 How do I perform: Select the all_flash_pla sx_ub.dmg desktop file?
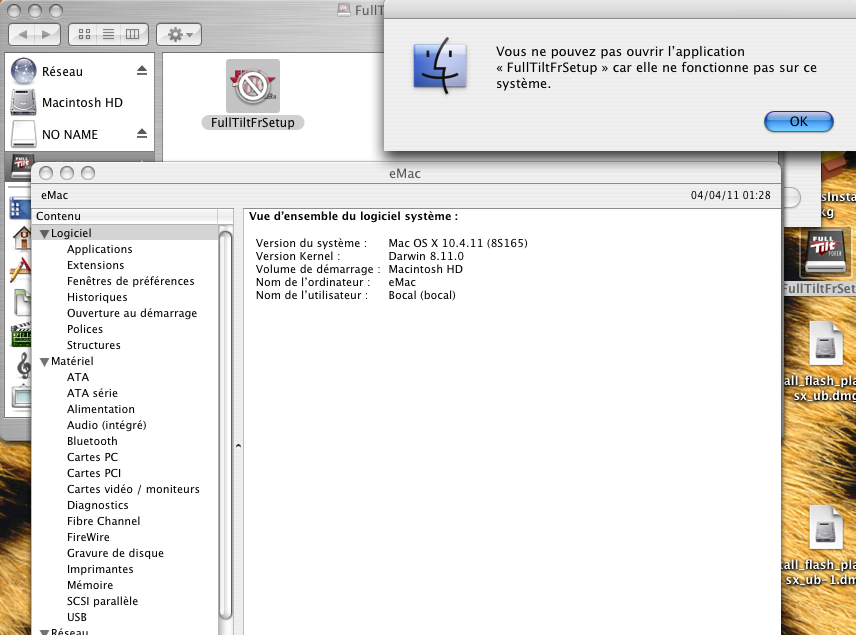(x=825, y=344)
